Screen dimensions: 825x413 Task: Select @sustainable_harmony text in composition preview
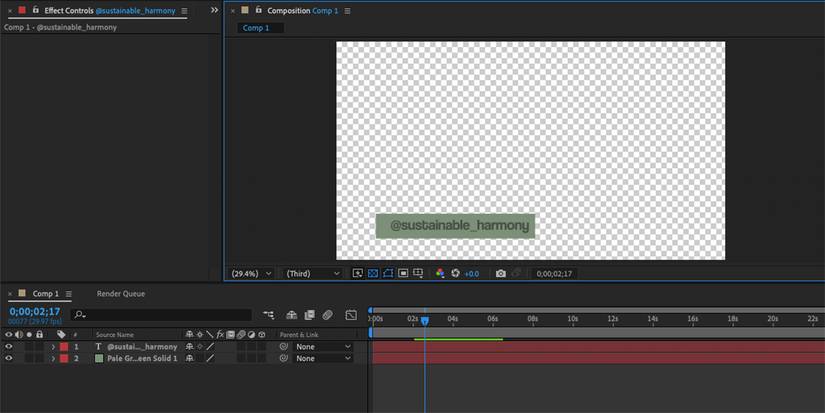click(x=459, y=226)
